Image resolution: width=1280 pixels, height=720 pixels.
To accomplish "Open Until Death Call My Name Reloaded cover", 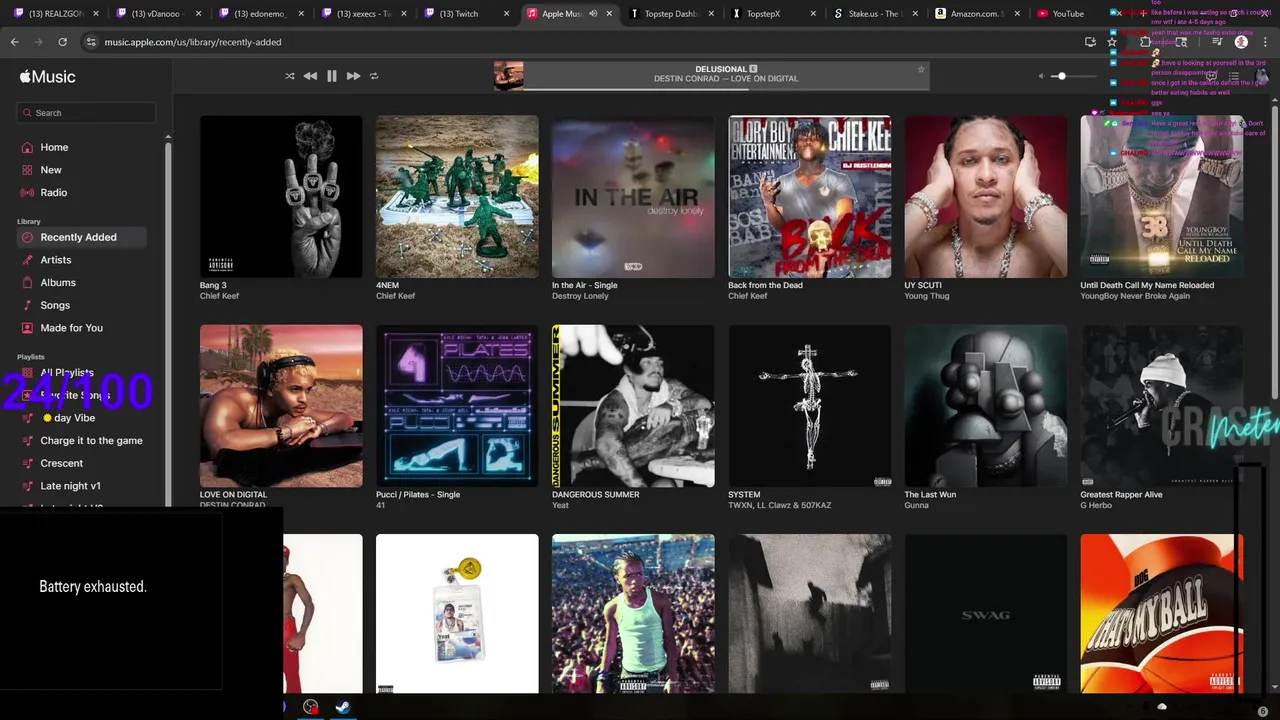I will (x=1161, y=197).
